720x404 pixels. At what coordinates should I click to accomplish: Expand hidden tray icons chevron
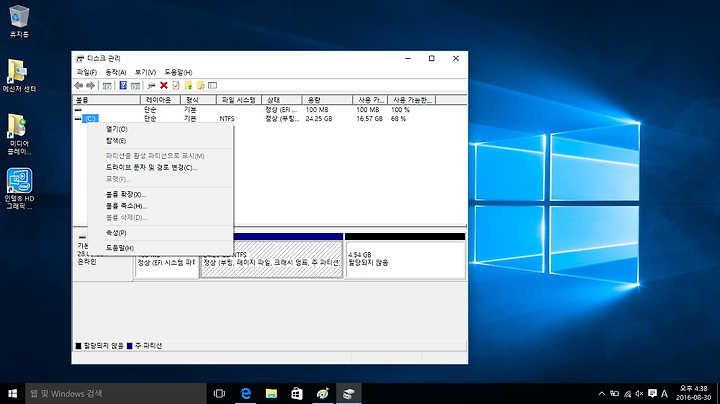tap(602, 393)
